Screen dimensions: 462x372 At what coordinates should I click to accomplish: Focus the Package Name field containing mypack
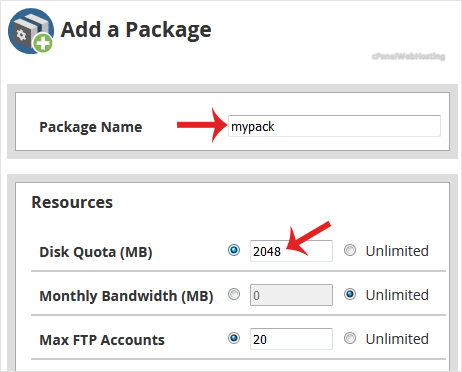(334, 126)
